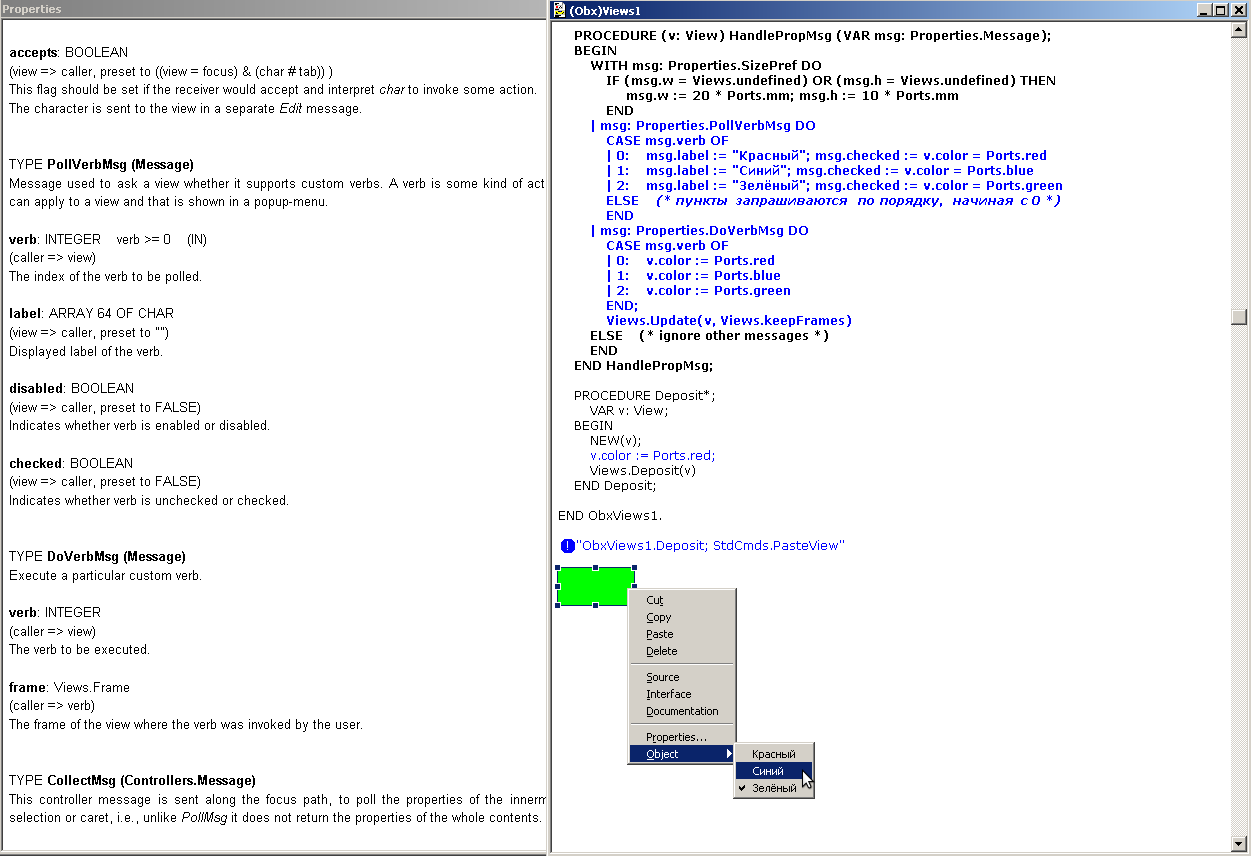Click the scrollbar up arrow

pyautogui.click(x=1240, y=30)
